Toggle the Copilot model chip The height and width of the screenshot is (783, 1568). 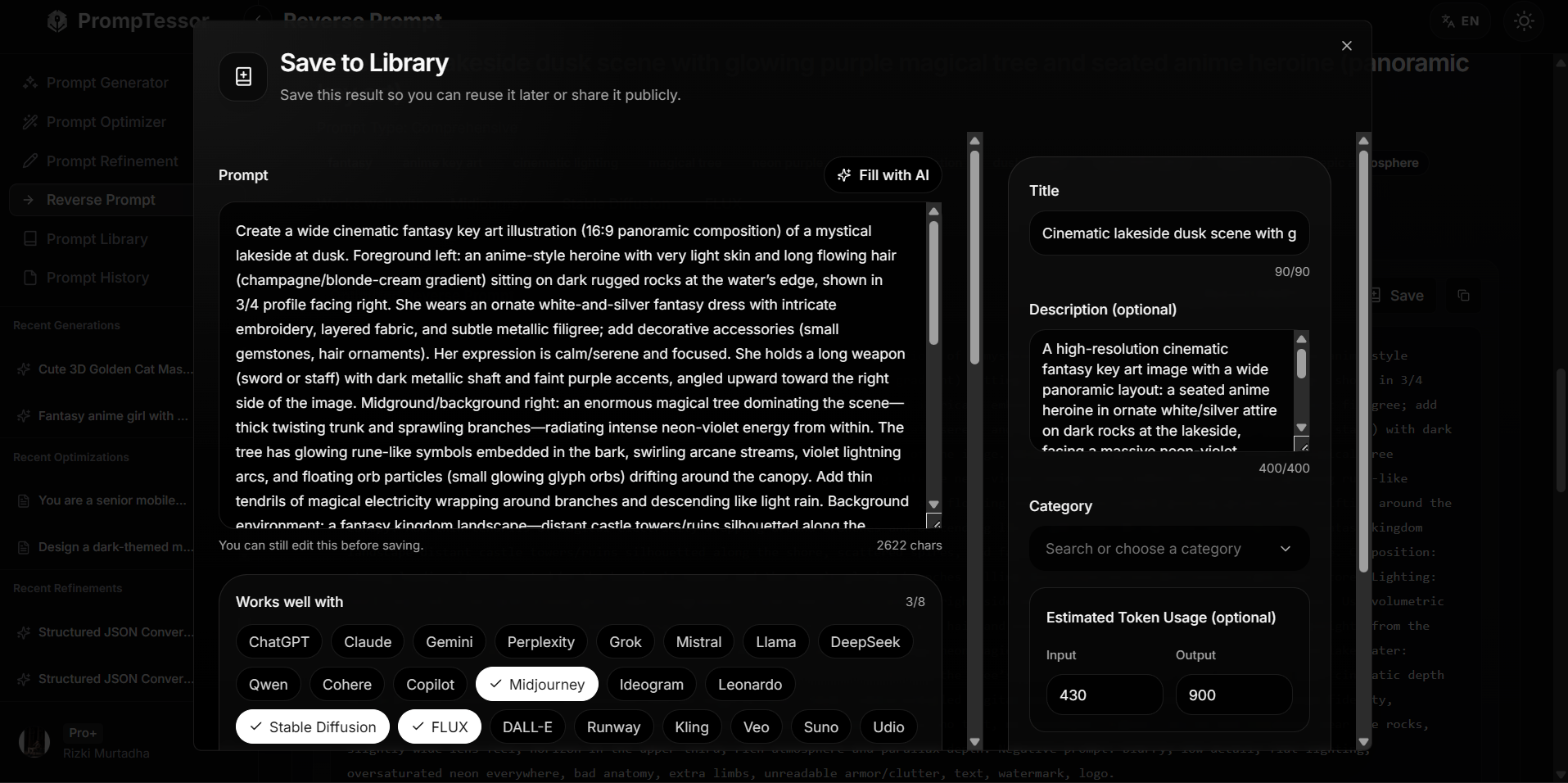point(431,685)
